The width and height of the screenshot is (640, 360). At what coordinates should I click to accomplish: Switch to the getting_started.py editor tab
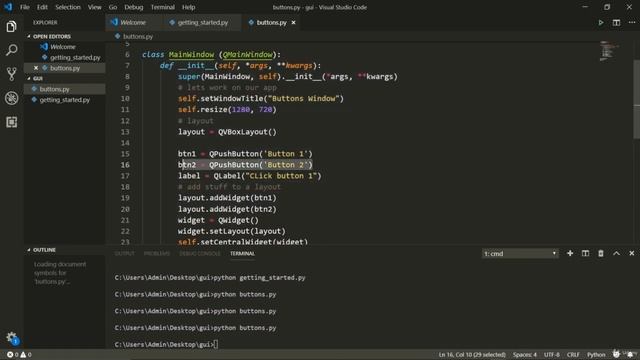coord(202,22)
